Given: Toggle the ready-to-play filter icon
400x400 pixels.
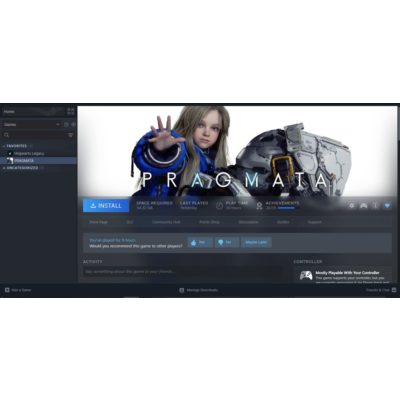Looking at the screenshot, I should [73, 124].
